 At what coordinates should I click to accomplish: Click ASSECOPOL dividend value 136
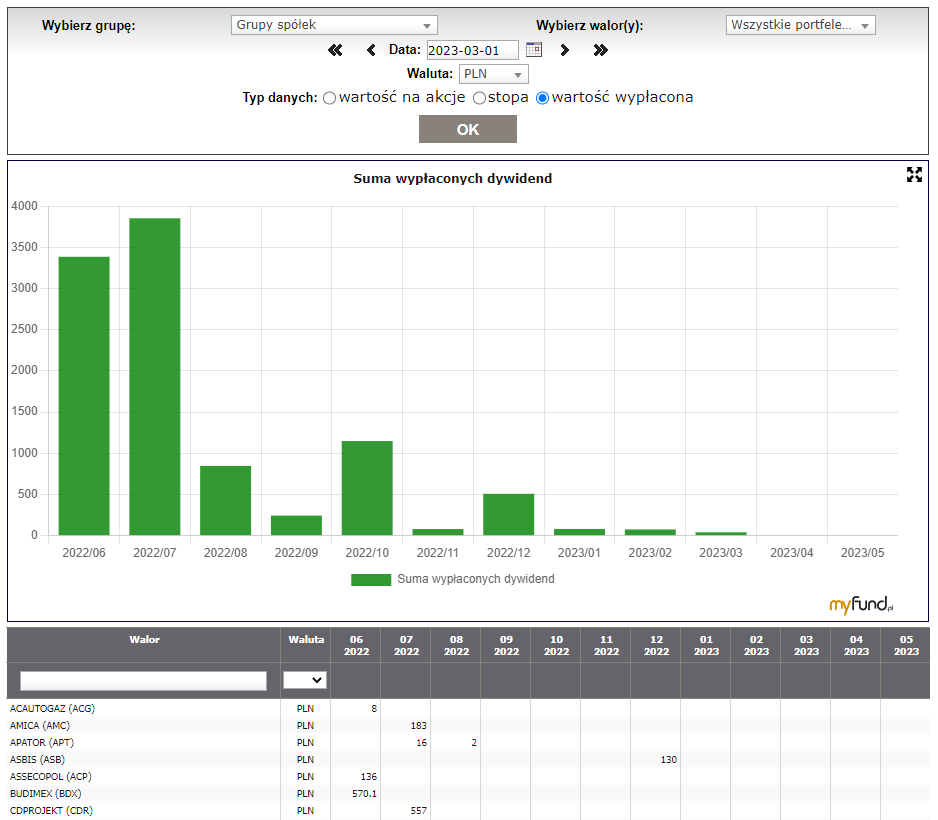368,777
